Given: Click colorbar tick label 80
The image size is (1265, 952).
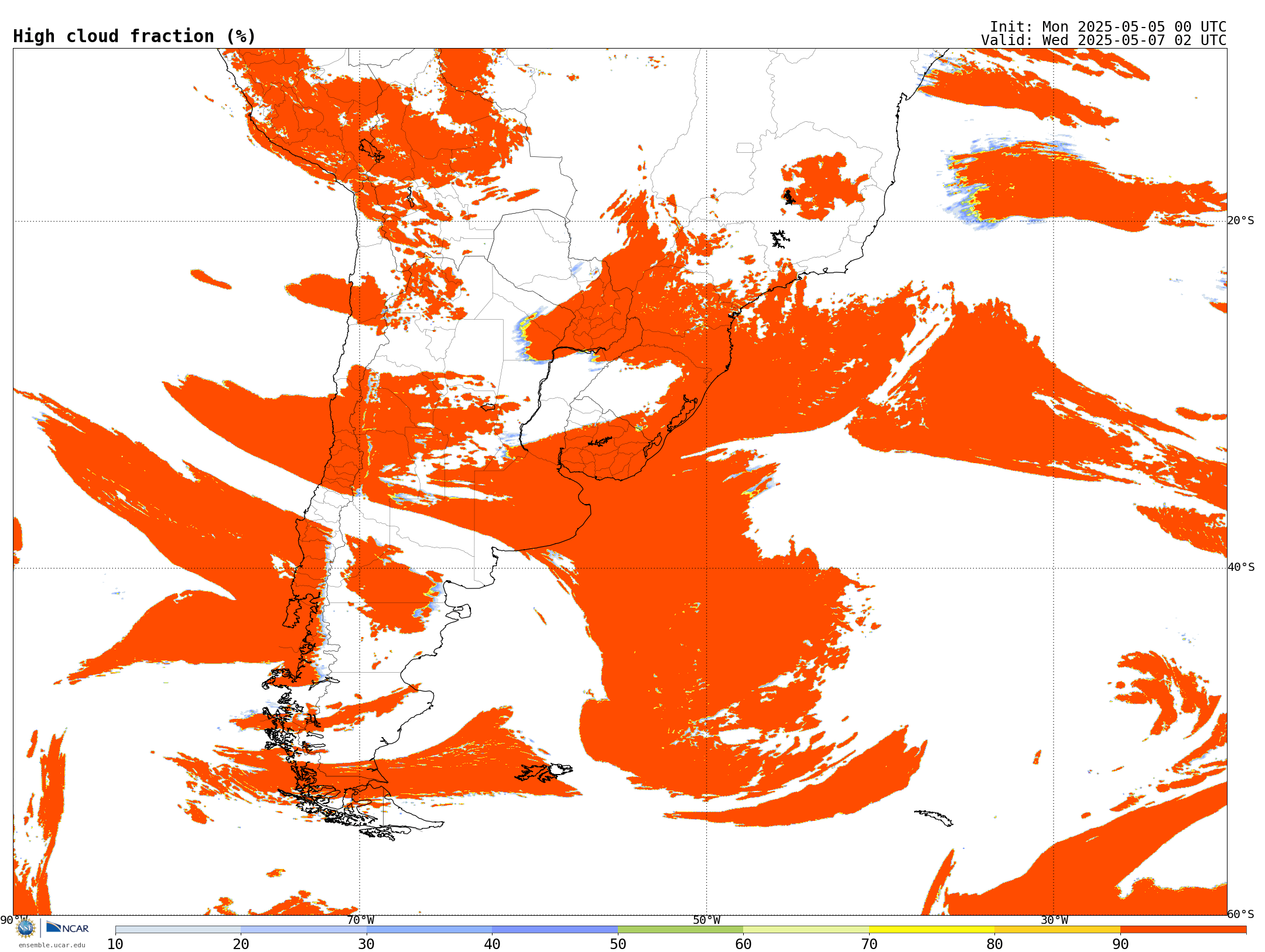Looking at the screenshot, I should pyautogui.click(x=994, y=944).
